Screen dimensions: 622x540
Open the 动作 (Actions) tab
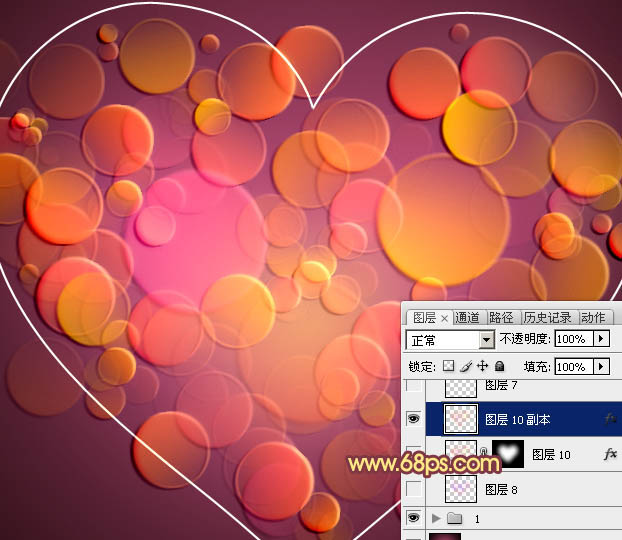tap(593, 318)
